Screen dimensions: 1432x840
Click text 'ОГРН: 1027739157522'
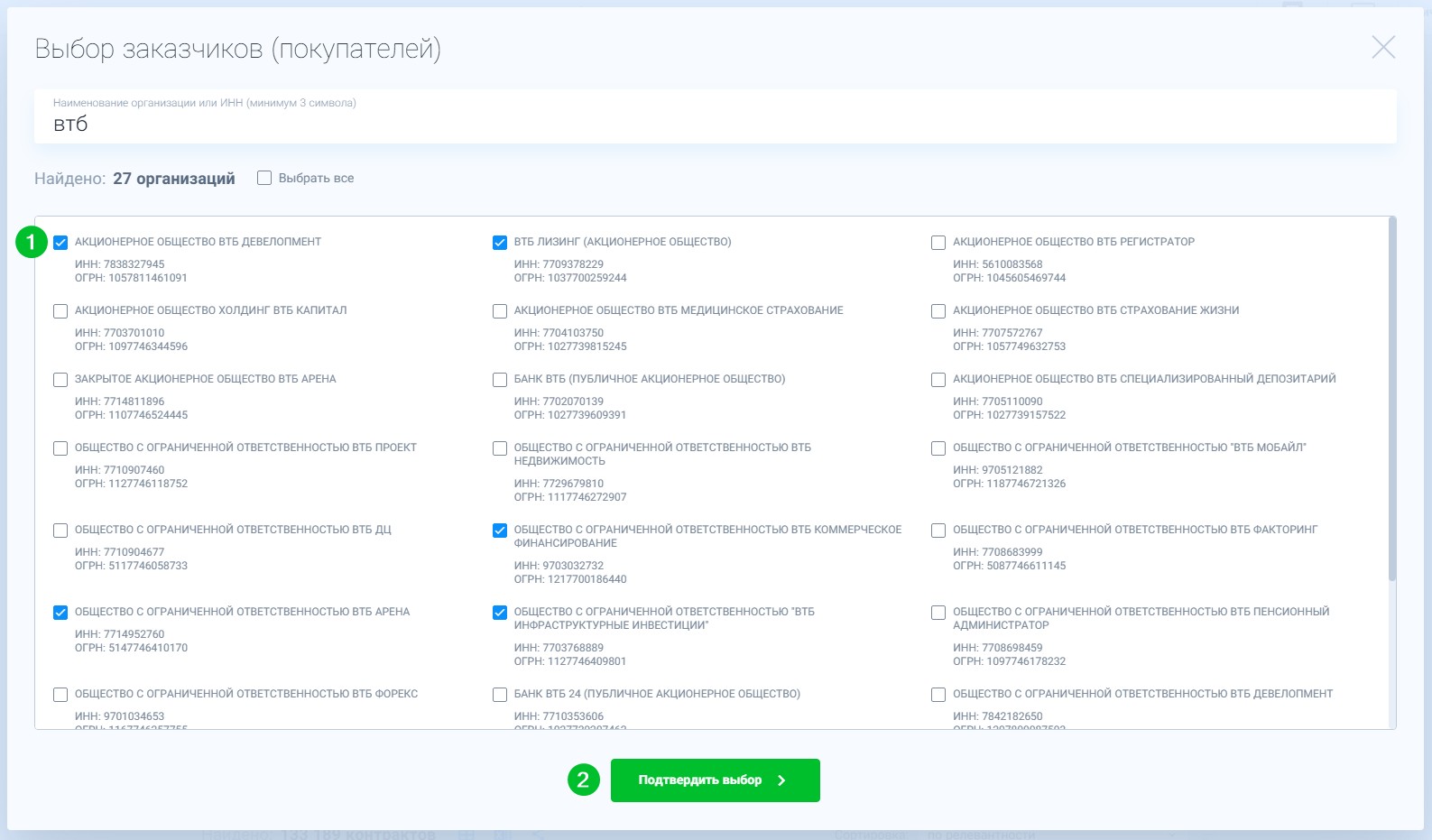pos(1010,415)
